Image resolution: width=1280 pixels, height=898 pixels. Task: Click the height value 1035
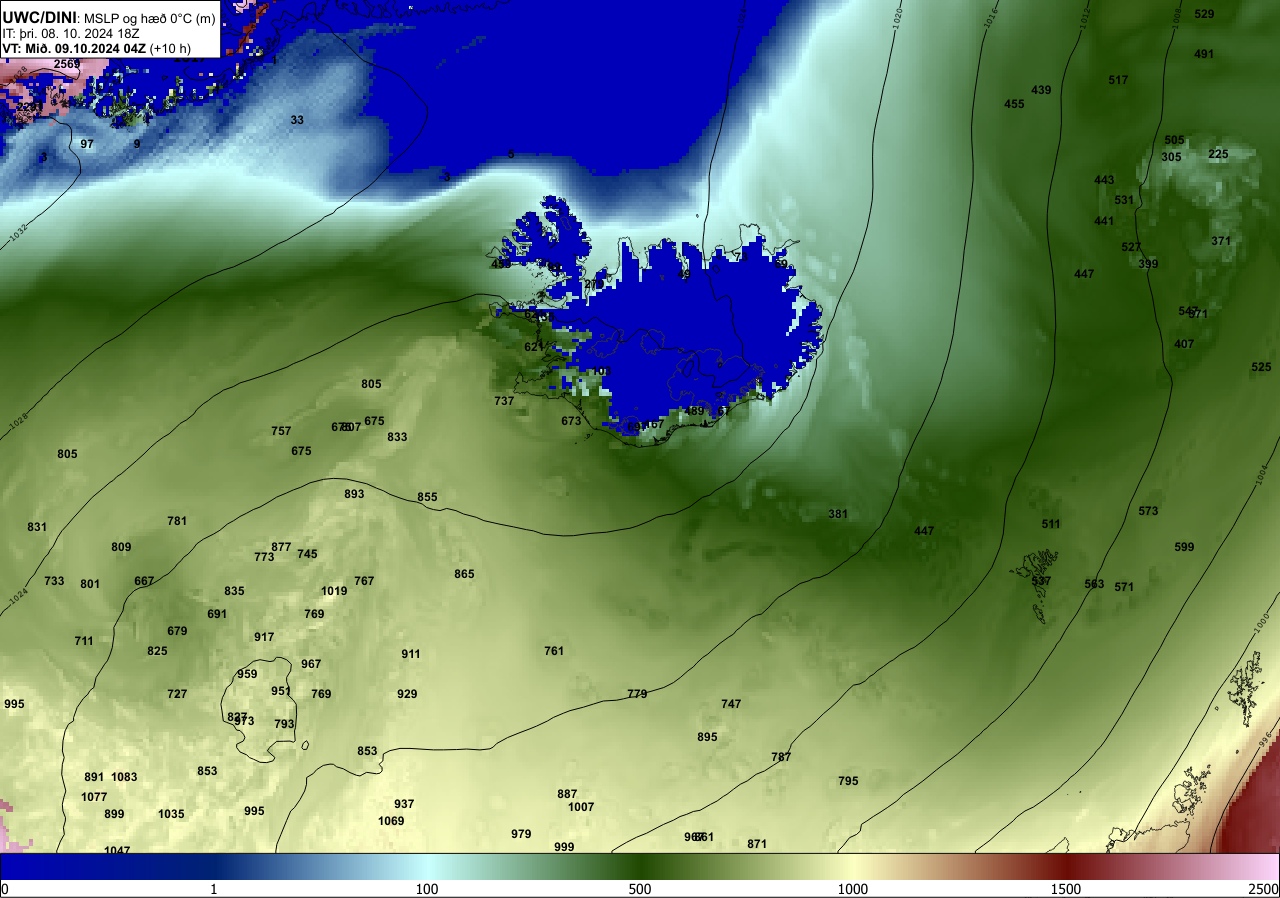point(171,814)
